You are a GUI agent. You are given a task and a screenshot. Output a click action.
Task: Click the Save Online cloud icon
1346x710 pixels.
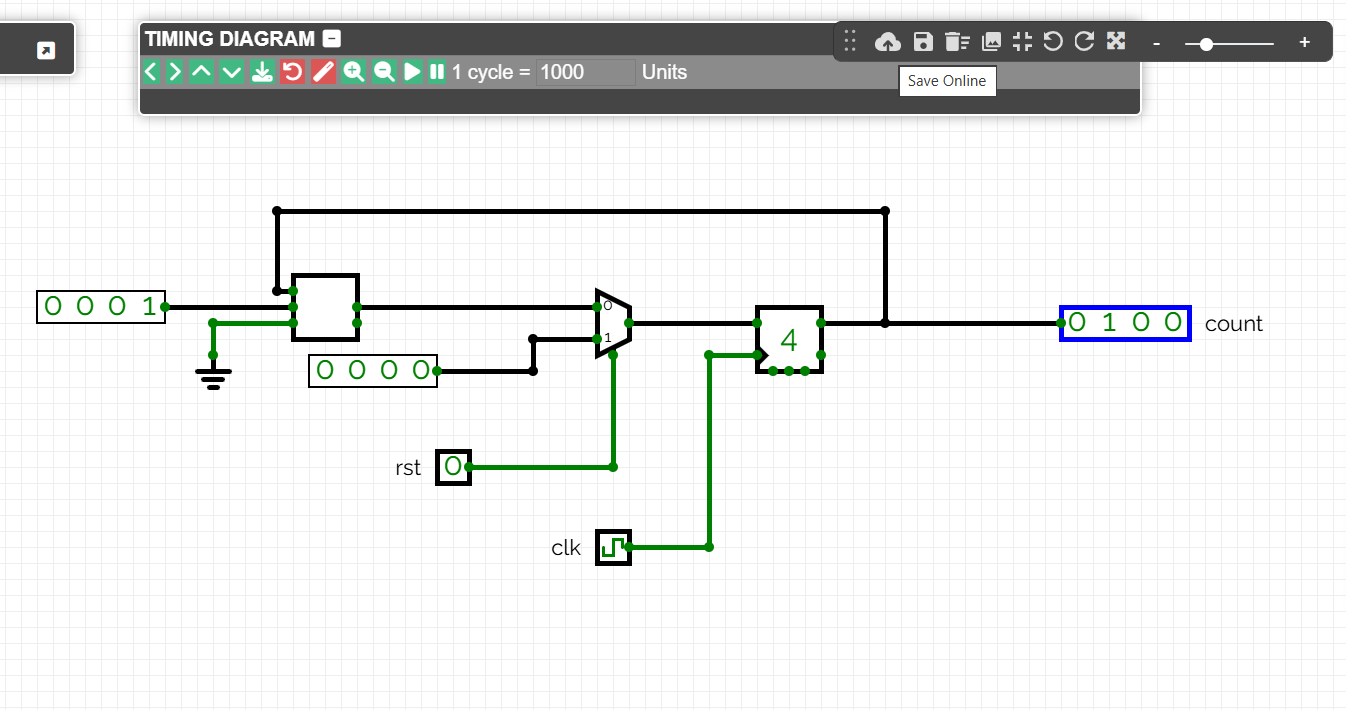click(887, 42)
